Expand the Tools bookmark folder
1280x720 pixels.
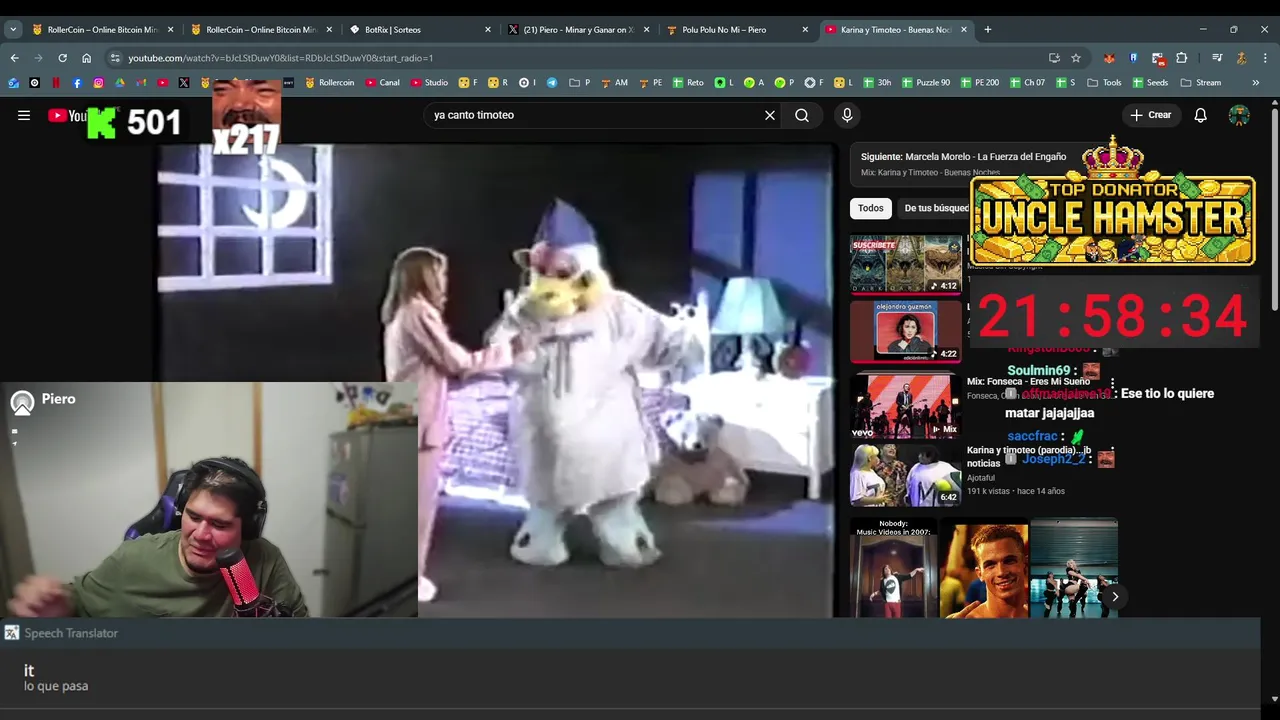tap(1104, 83)
